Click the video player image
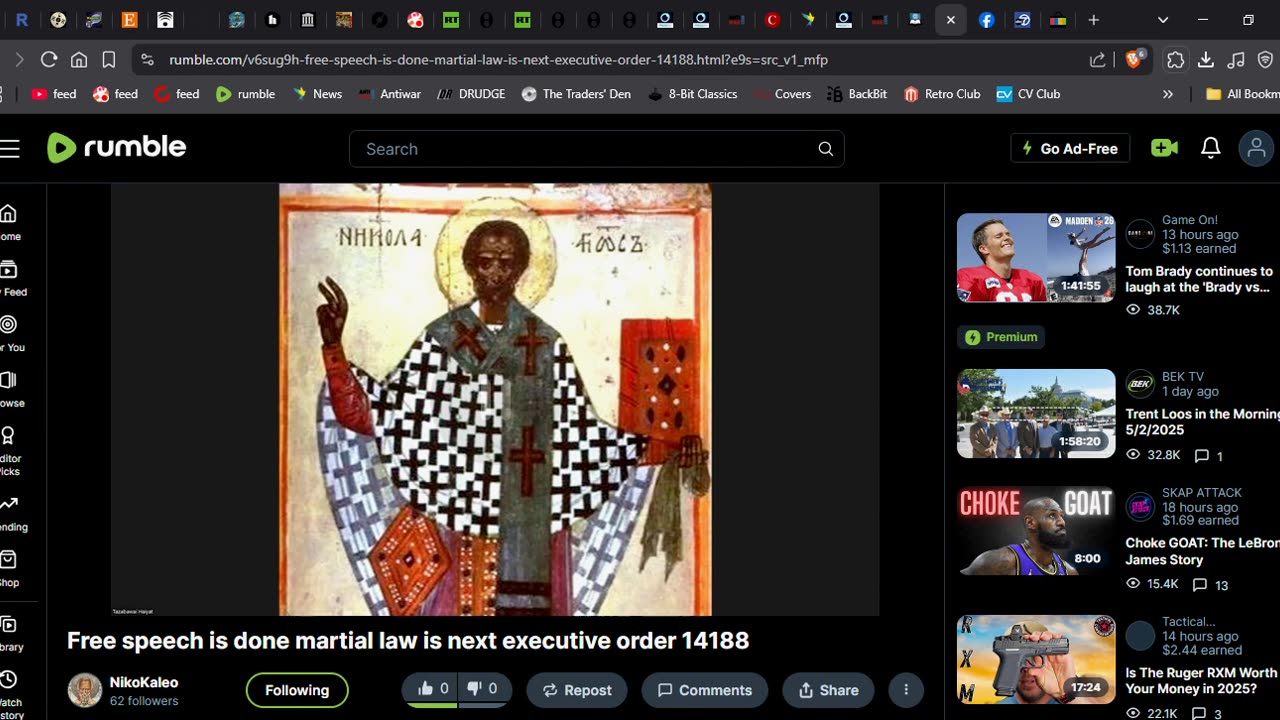The height and width of the screenshot is (720, 1280). pos(495,399)
